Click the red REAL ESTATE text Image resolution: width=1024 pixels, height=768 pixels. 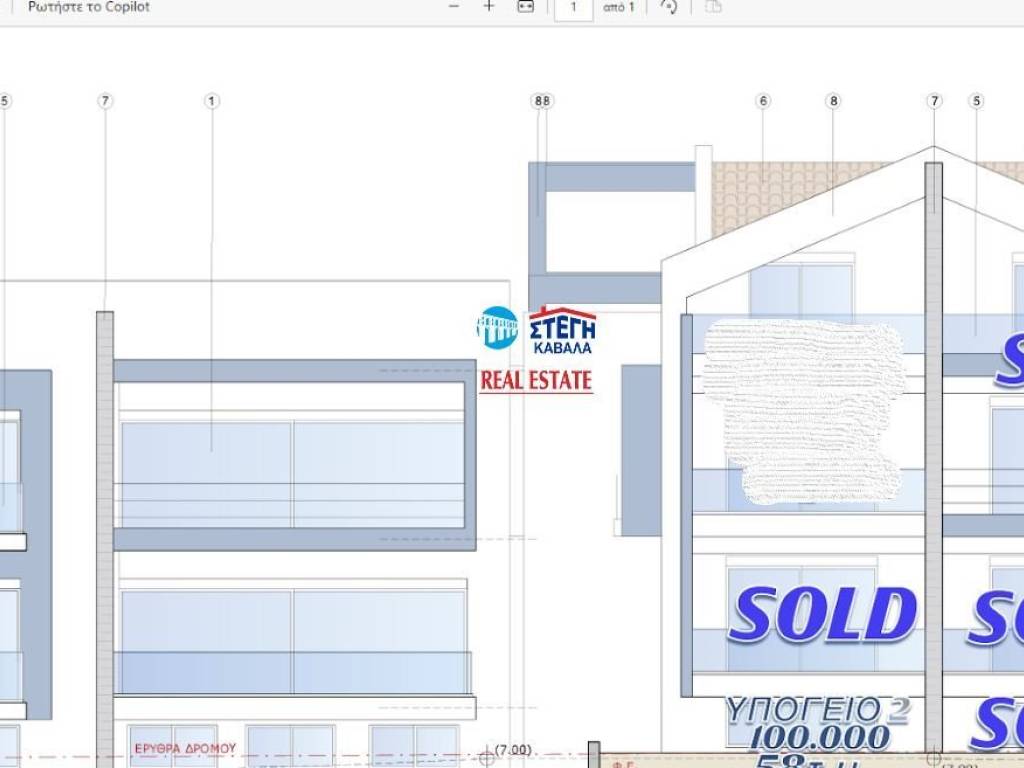pos(536,381)
